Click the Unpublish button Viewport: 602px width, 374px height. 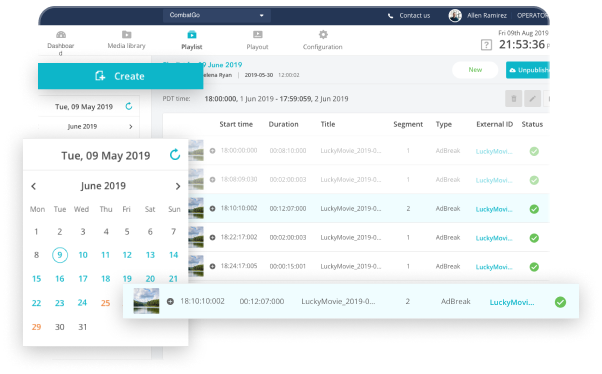click(528, 70)
